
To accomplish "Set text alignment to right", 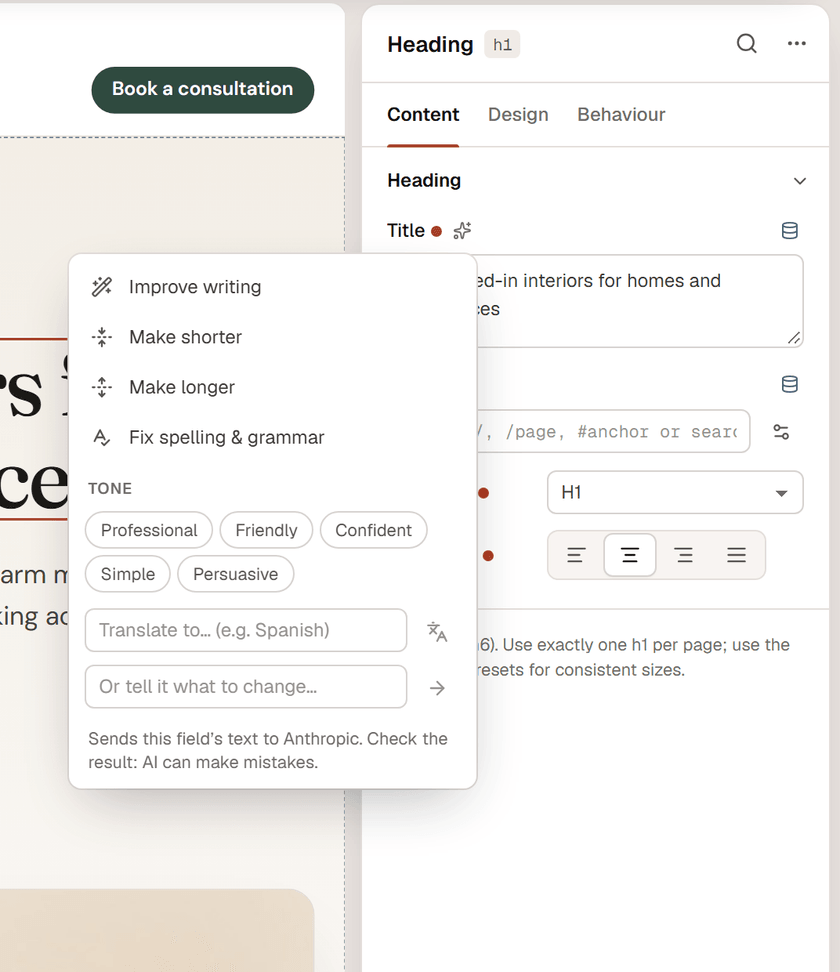I will coord(684,555).
